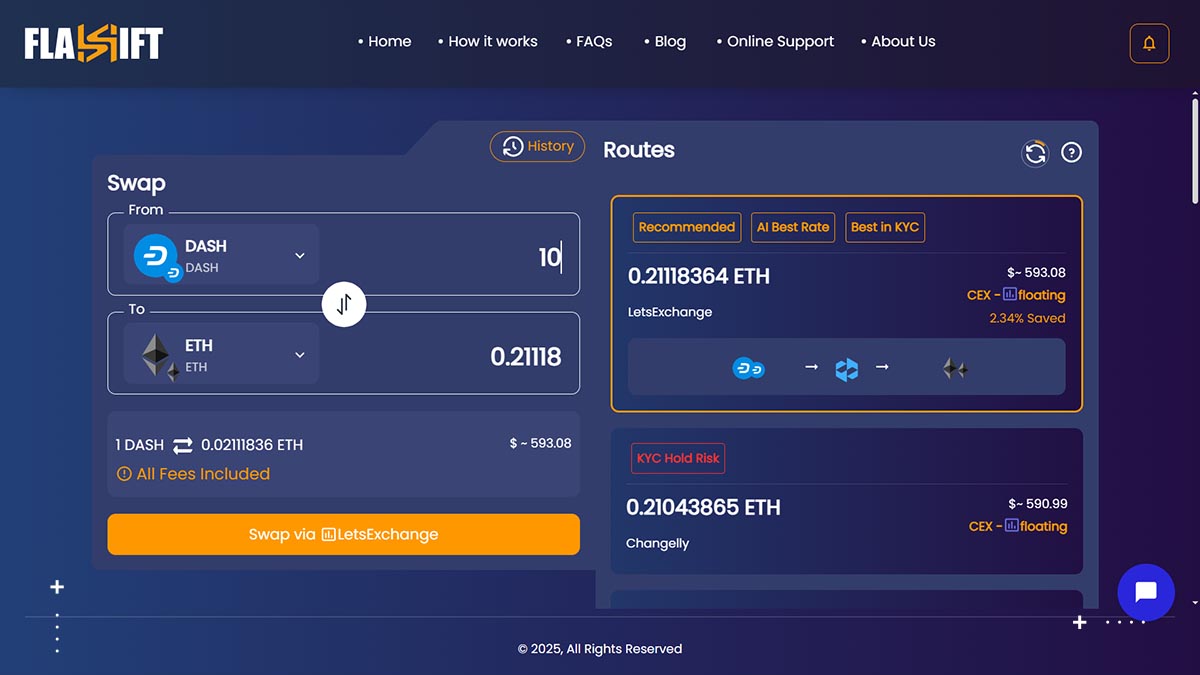This screenshot has height=675, width=1200.
Task: Toggle the "AI Best Rate" filter
Action: coord(793,227)
